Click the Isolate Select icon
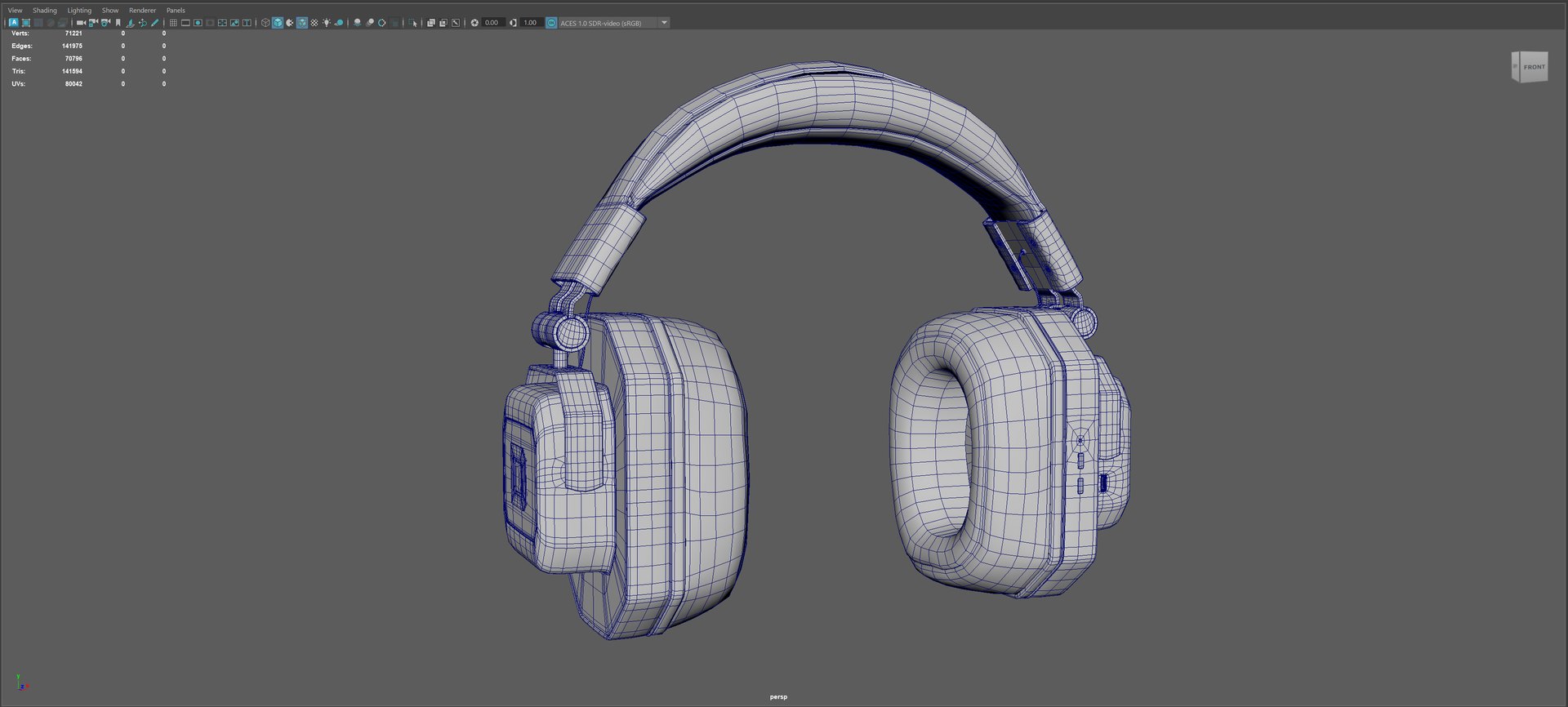The image size is (1568, 707). (414, 23)
